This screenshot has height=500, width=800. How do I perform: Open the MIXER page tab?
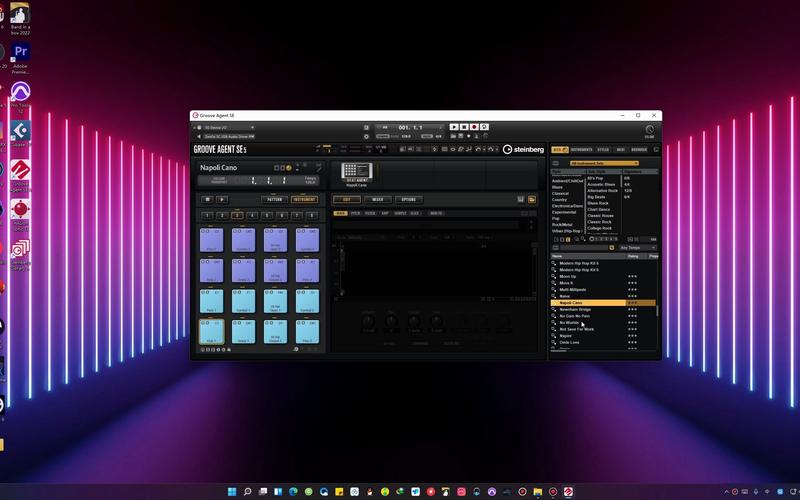pyautogui.click(x=378, y=199)
